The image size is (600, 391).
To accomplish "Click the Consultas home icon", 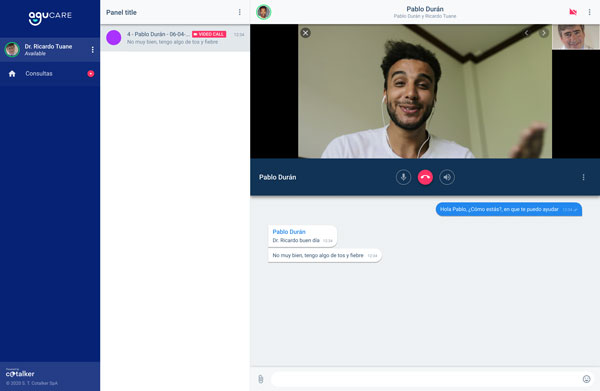I will [12, 73].
